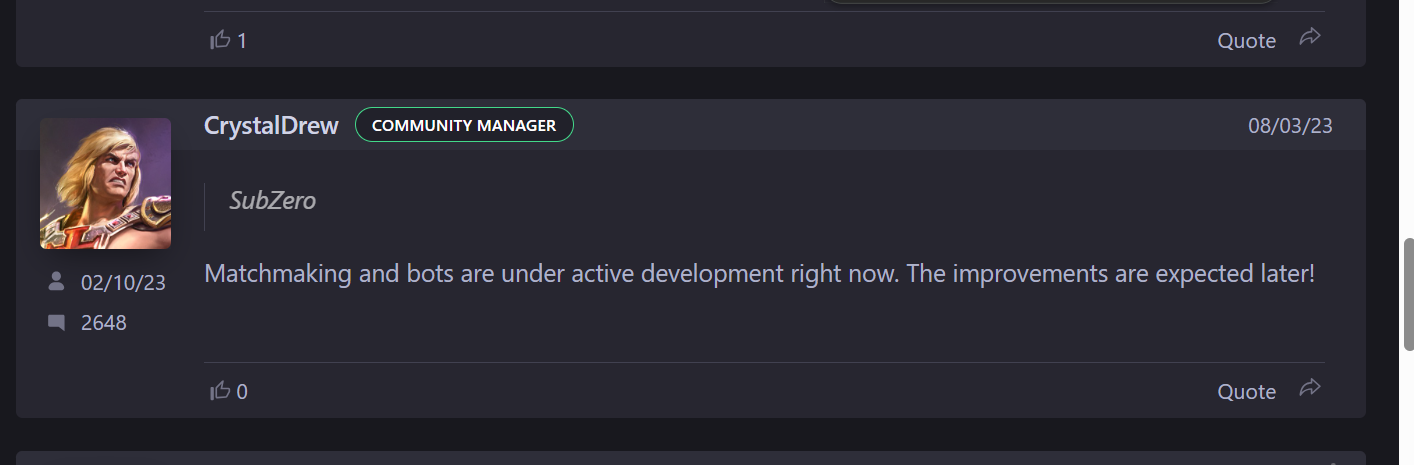This screenshot has height=465, width=1414.
Task: Share CrystalDrew's post using the arrow icon
Action: tap(1310, 388)
